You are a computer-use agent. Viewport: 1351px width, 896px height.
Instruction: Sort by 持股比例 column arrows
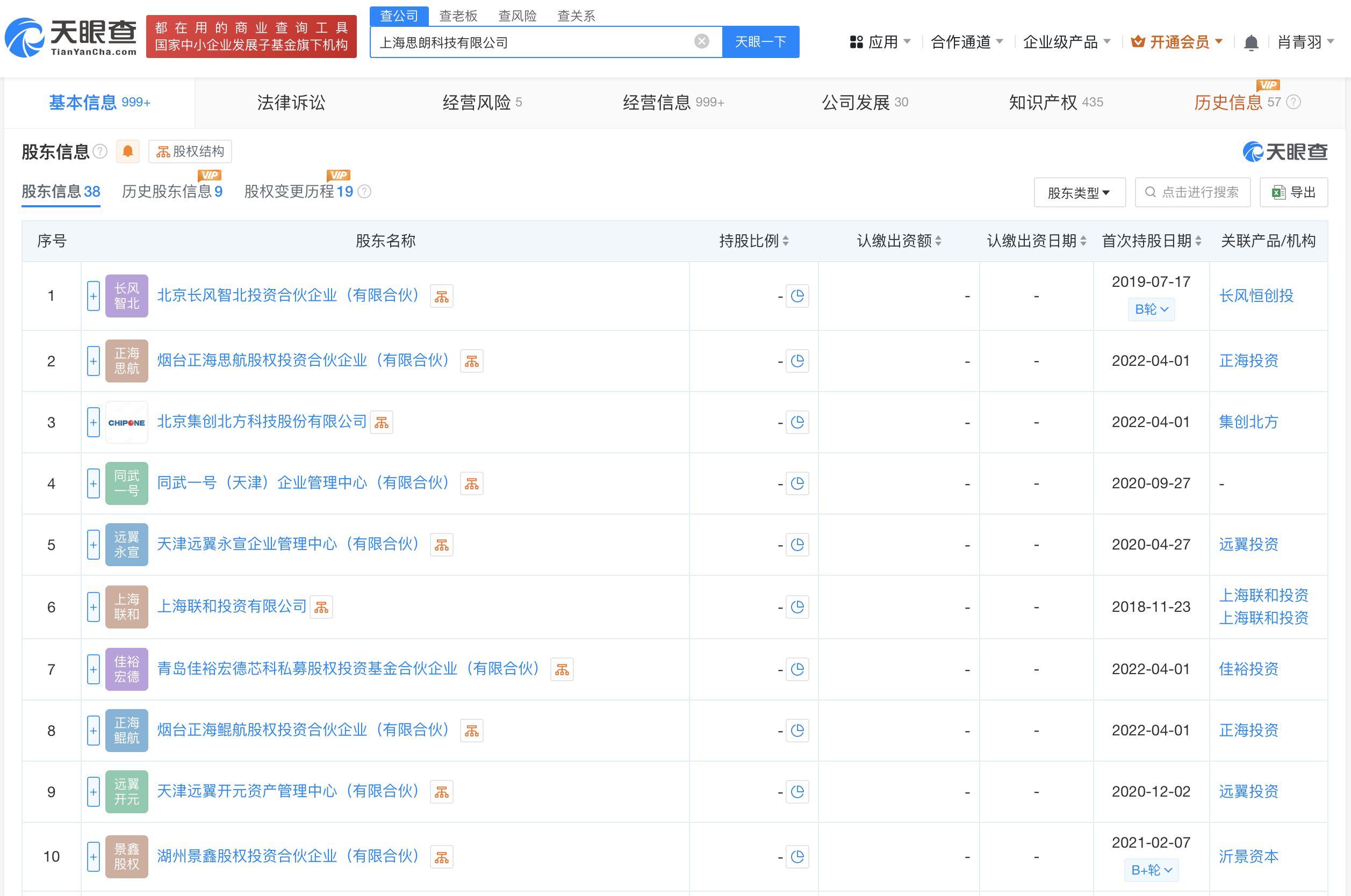[786, 241]
